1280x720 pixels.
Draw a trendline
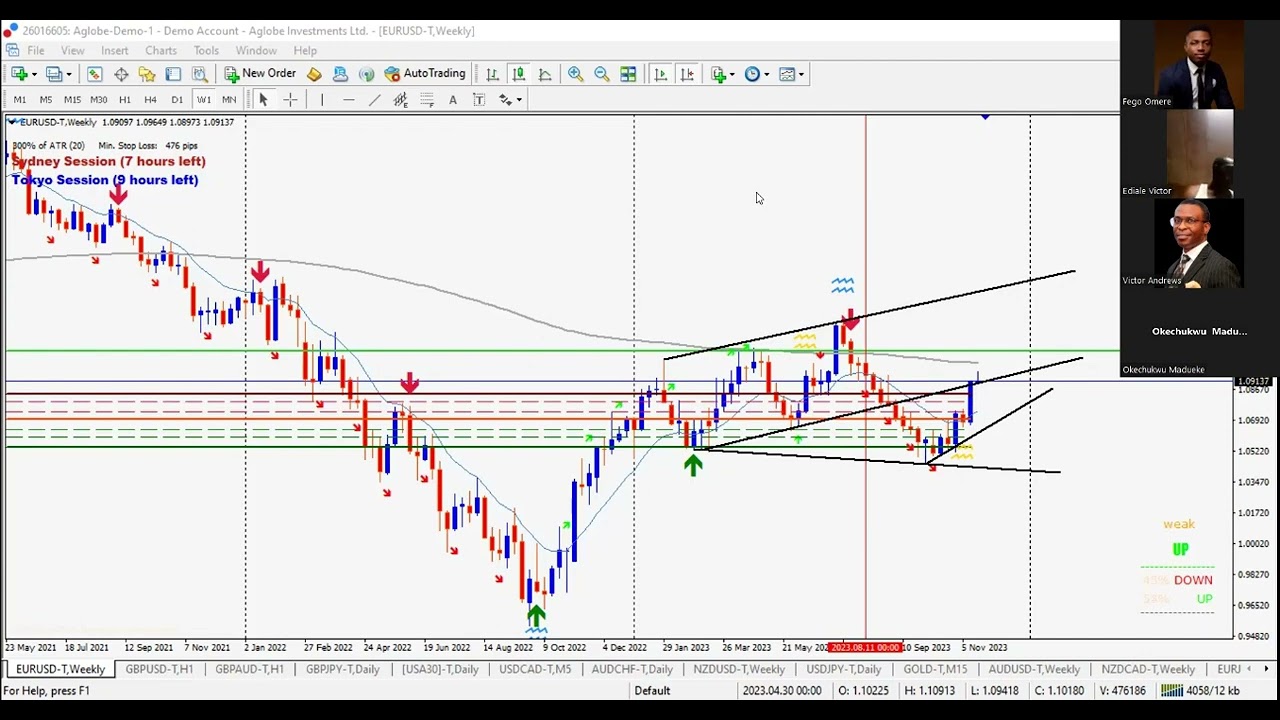pyautogui.click(x=374, y=100)
